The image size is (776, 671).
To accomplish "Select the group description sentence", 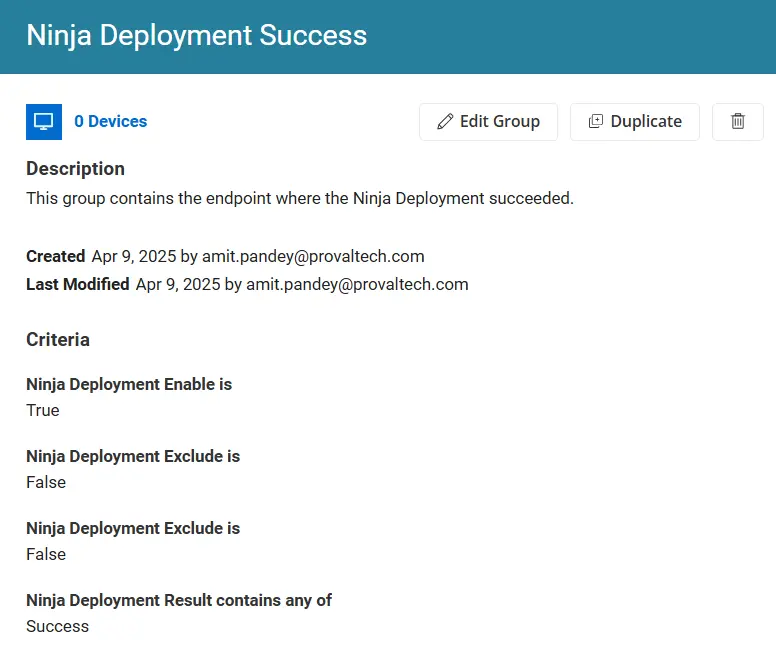I will pos(300,198).
